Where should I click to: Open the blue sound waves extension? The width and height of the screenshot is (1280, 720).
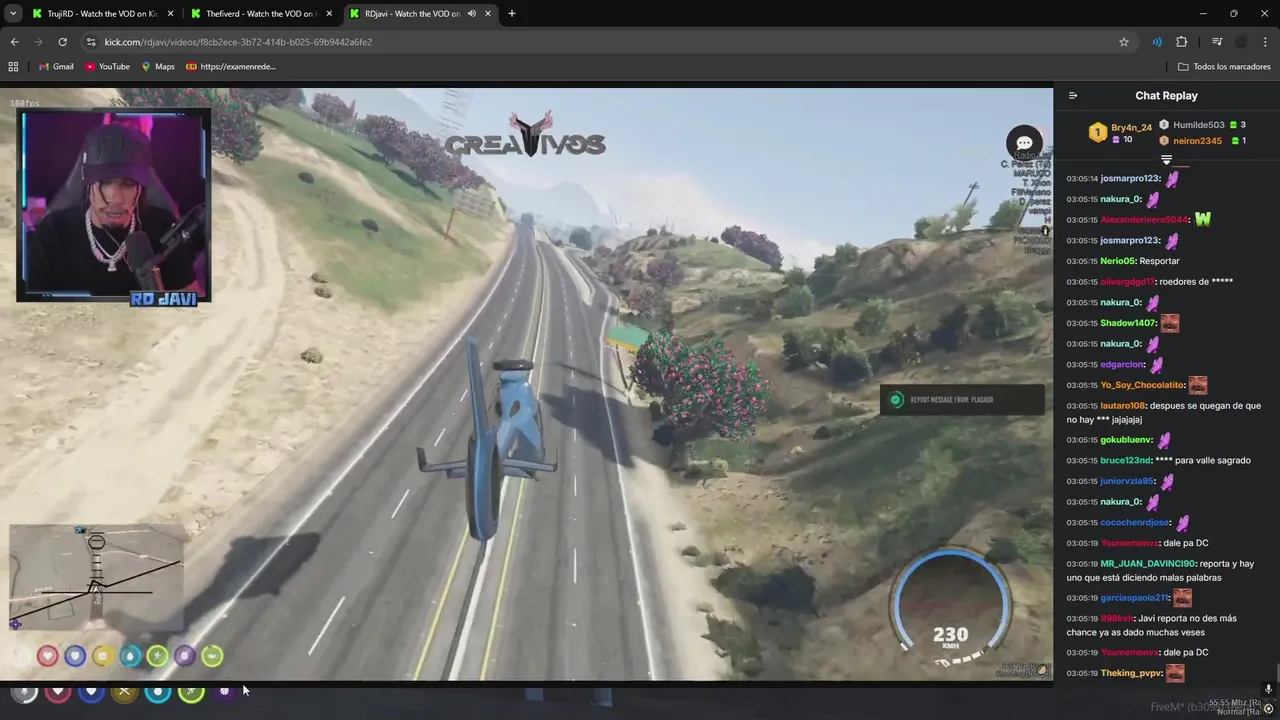pos(1157,42)
